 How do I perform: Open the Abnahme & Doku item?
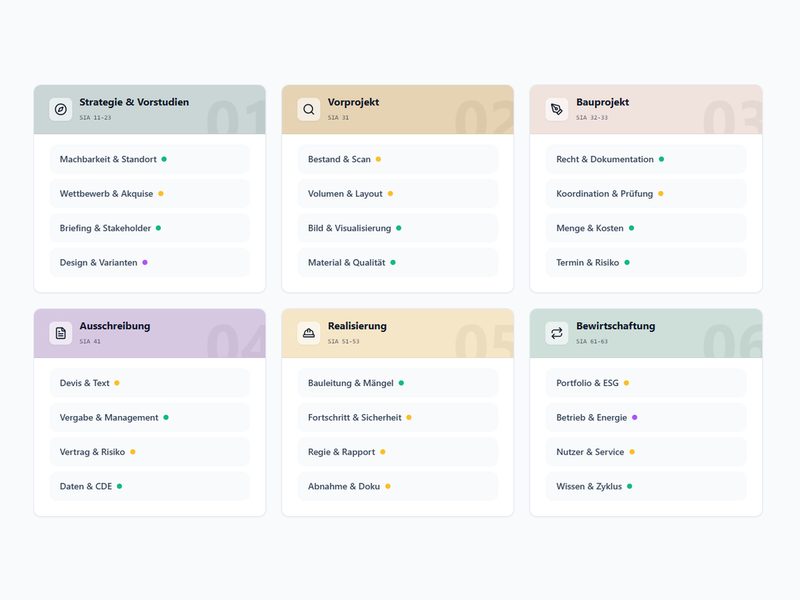[398, 486]
